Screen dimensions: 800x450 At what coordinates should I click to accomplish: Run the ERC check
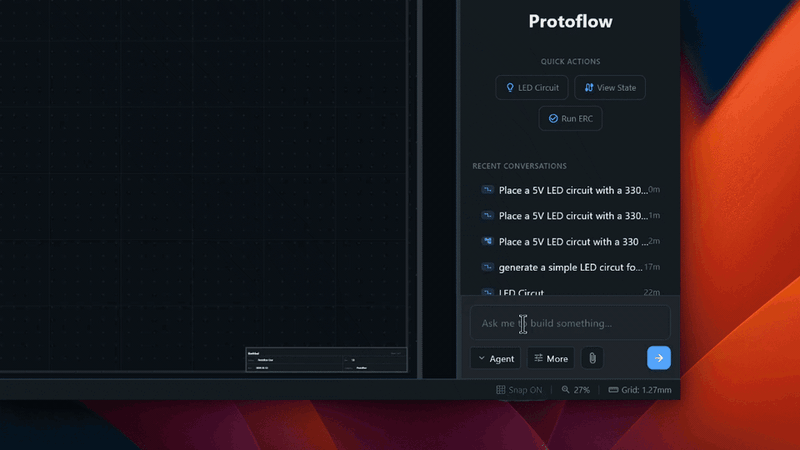(570, 118)
